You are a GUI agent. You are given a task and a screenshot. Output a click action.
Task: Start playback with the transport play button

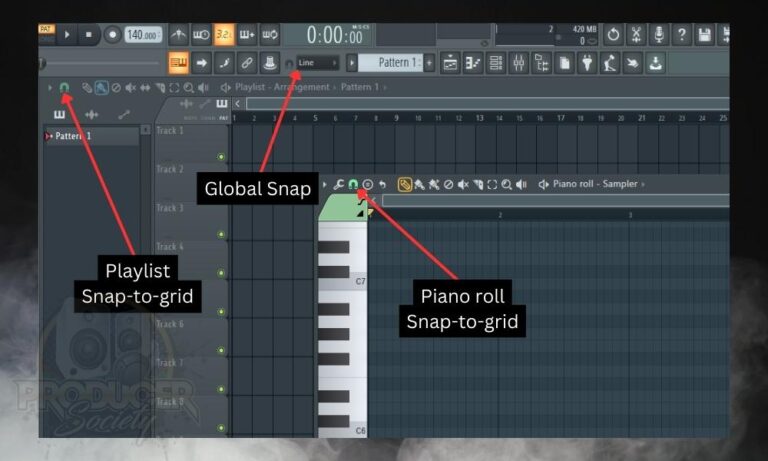coord(67,35)
